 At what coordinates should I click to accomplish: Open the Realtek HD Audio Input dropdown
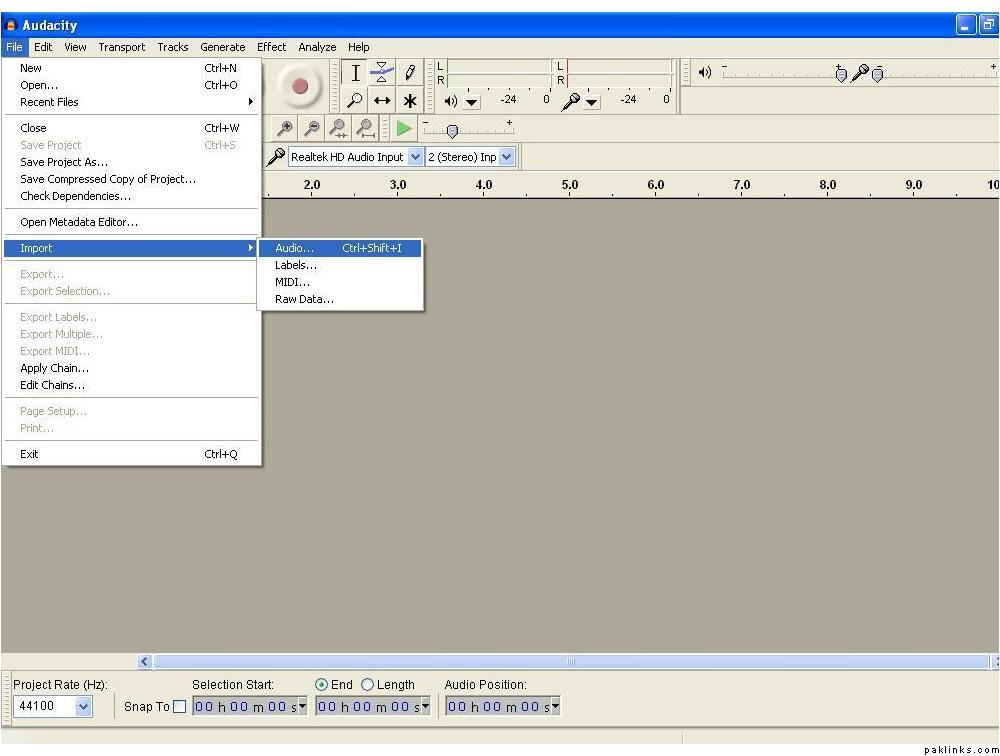point(416,157)
